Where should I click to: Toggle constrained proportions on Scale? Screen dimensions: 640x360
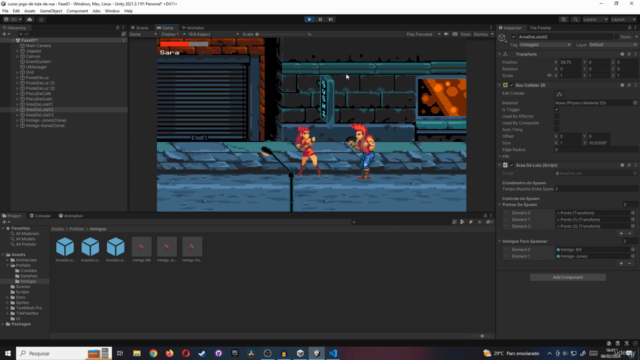[549, 76]
